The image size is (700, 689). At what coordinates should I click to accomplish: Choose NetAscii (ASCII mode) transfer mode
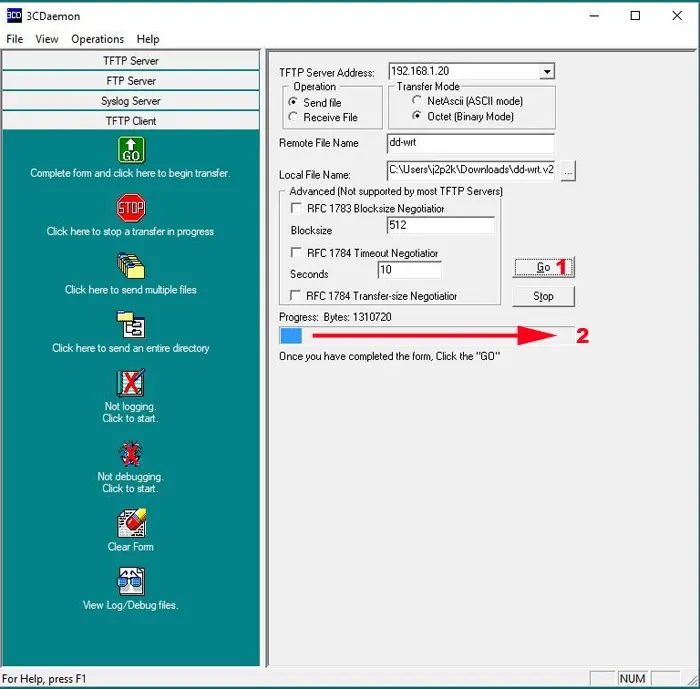417,101
